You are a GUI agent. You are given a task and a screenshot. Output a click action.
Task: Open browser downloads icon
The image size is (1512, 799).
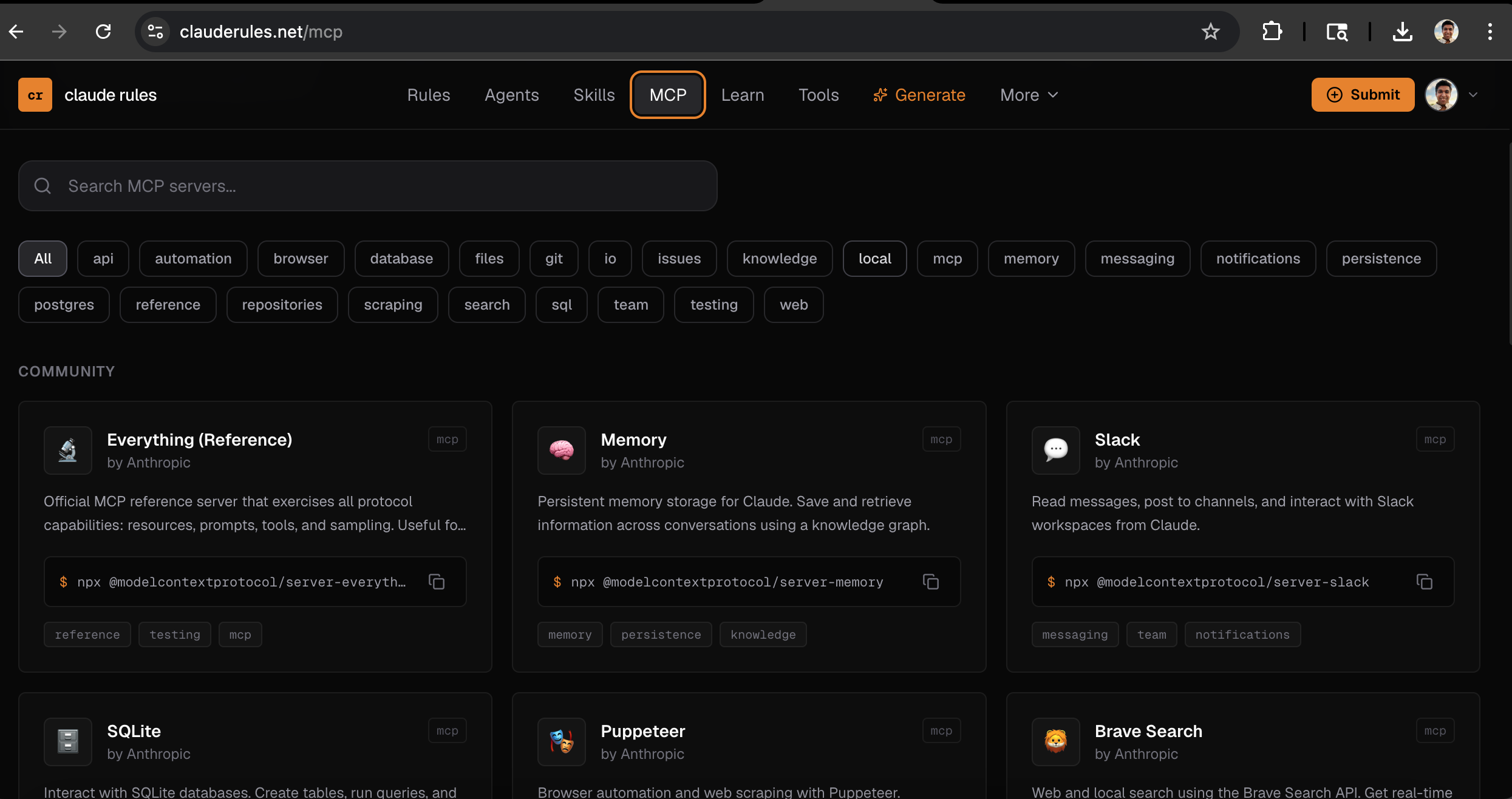coord(1402,32)
